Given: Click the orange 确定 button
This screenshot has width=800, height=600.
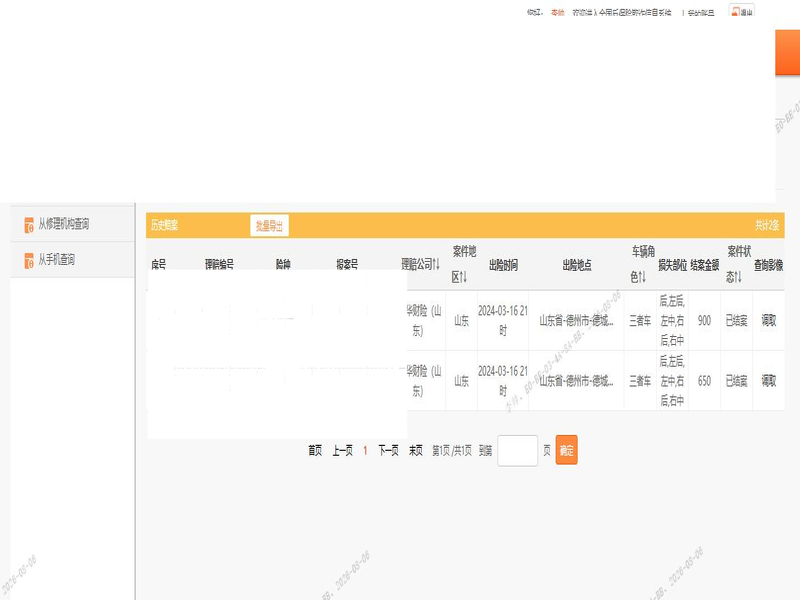Looking at the screenshot, I should tap(566, 450).
